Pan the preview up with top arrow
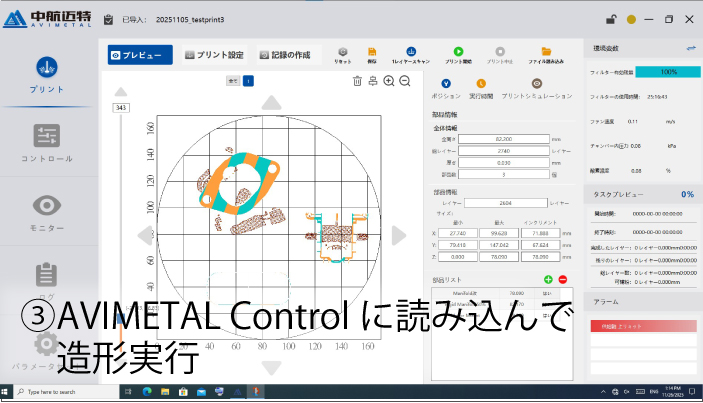 coord(272,103)
